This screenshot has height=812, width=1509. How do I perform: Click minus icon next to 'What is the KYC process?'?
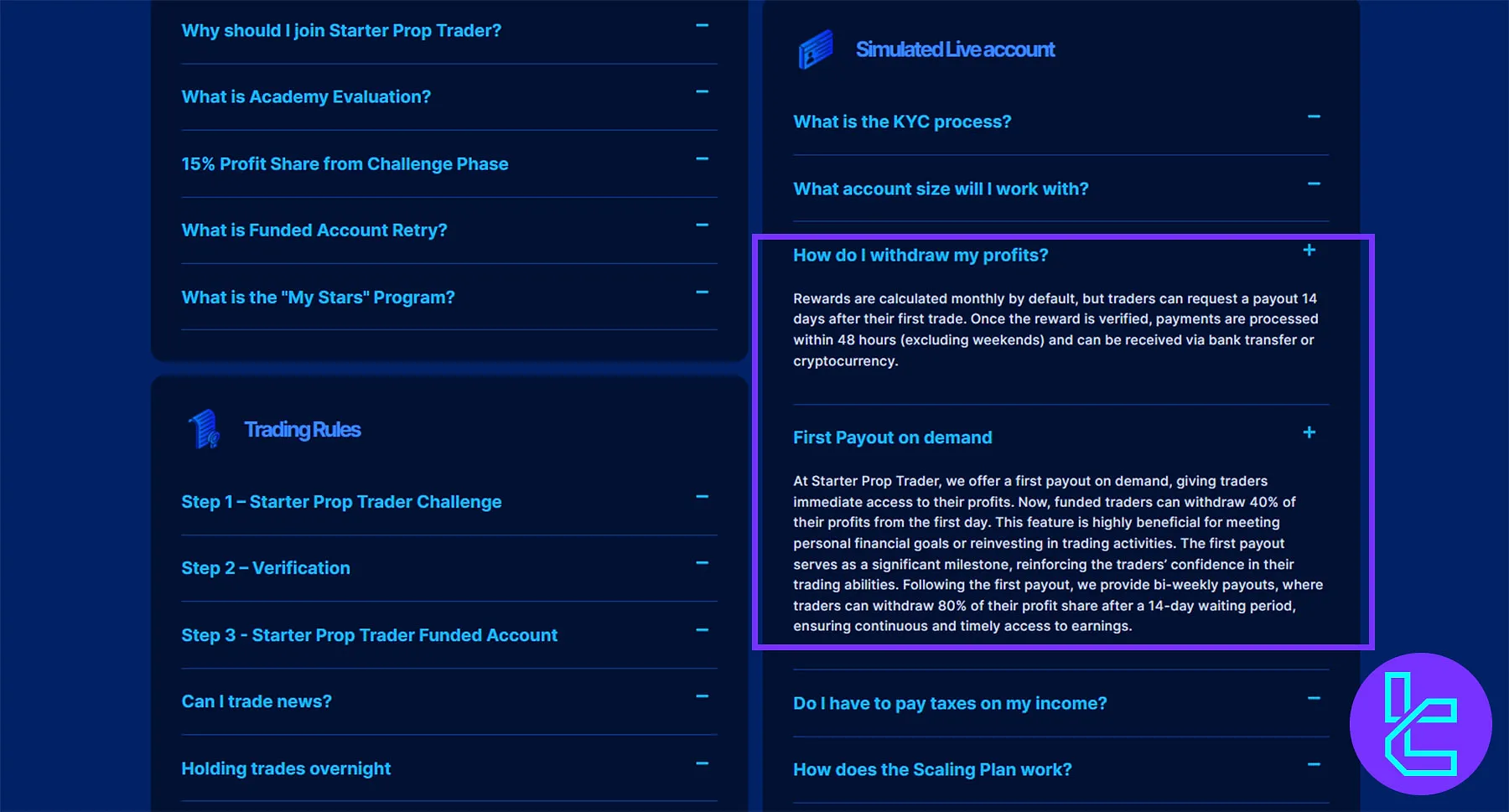(x=1313, y=117)
